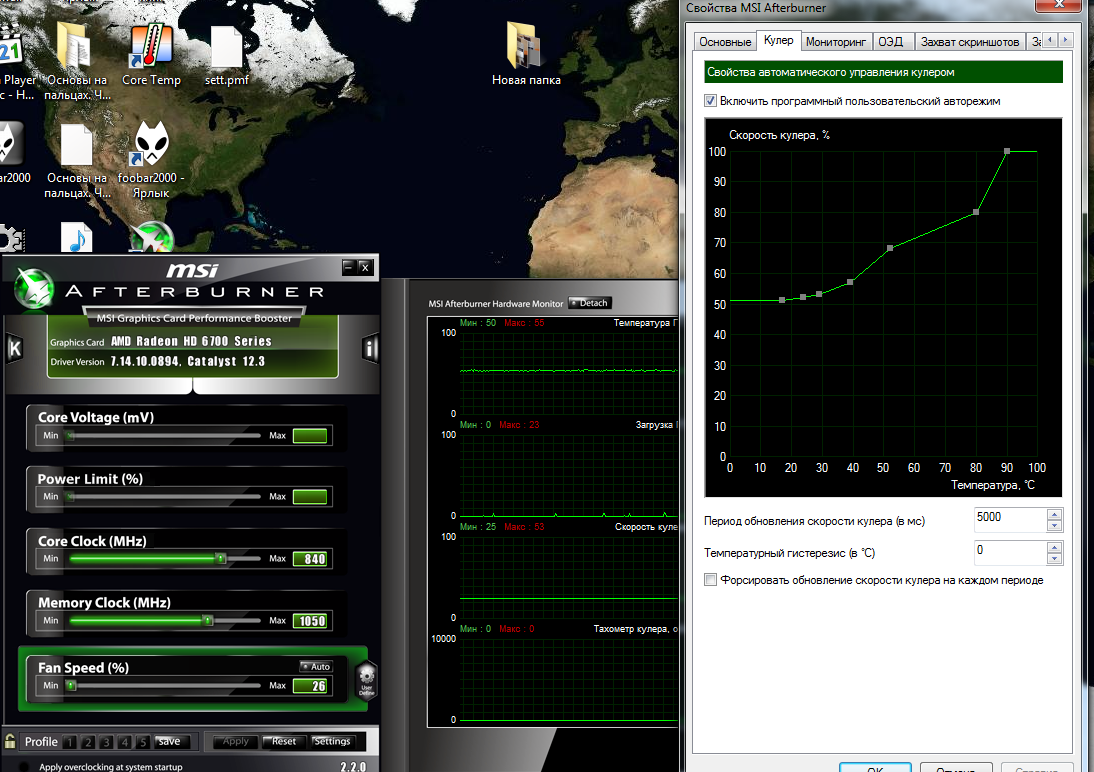Click the Core Clock slider handle
The width and height of the screenshot is (1094, 772).
[x=220, y=558]
